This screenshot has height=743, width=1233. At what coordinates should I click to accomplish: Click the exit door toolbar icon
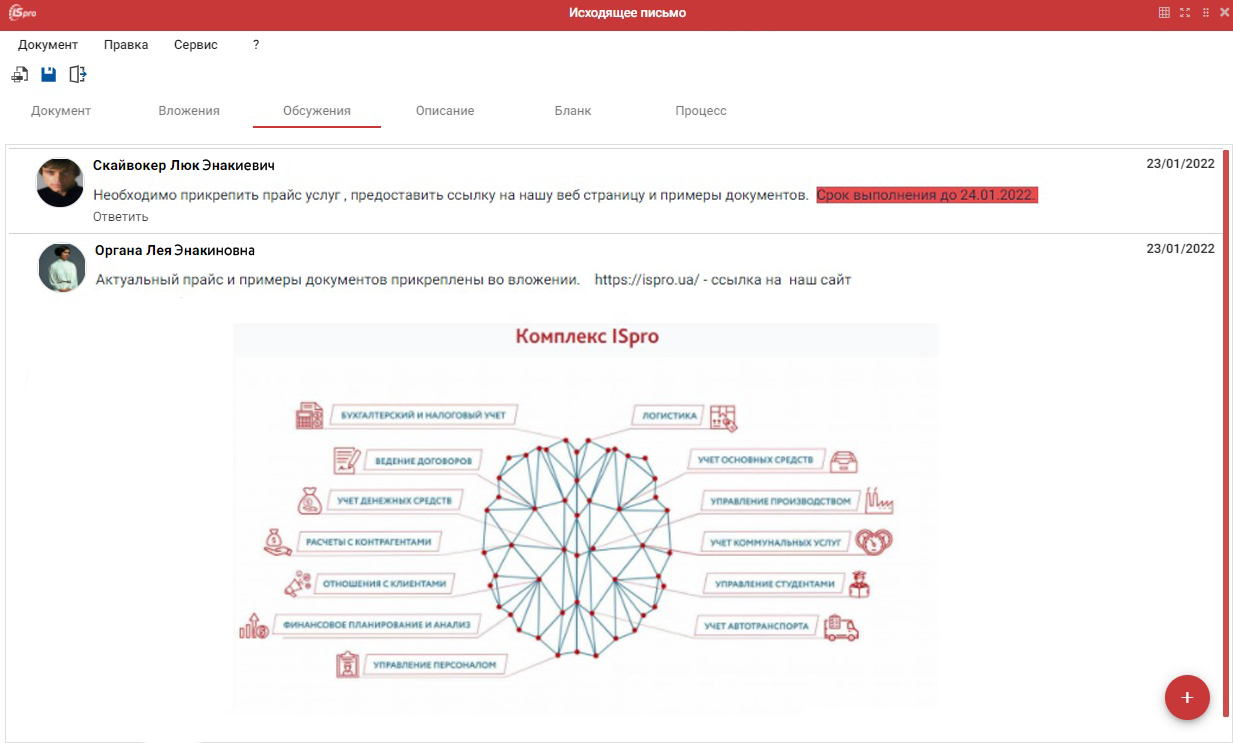click(78, 74)
